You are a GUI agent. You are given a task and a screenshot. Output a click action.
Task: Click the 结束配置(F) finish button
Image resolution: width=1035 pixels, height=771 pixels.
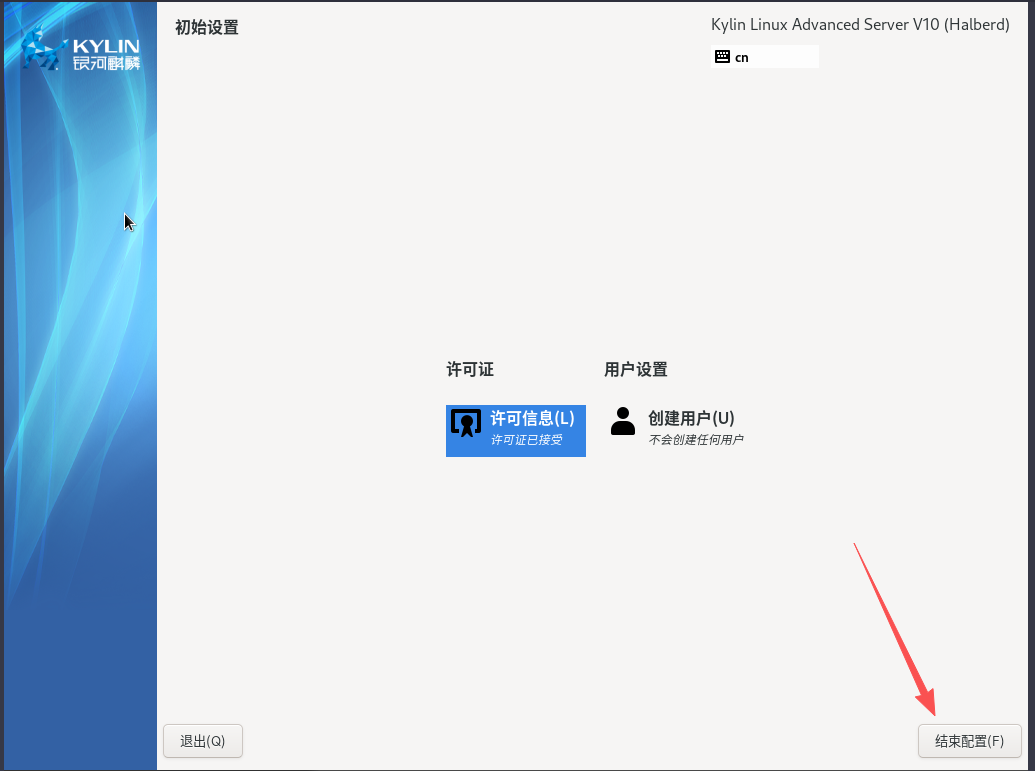(x=969, y=741)
